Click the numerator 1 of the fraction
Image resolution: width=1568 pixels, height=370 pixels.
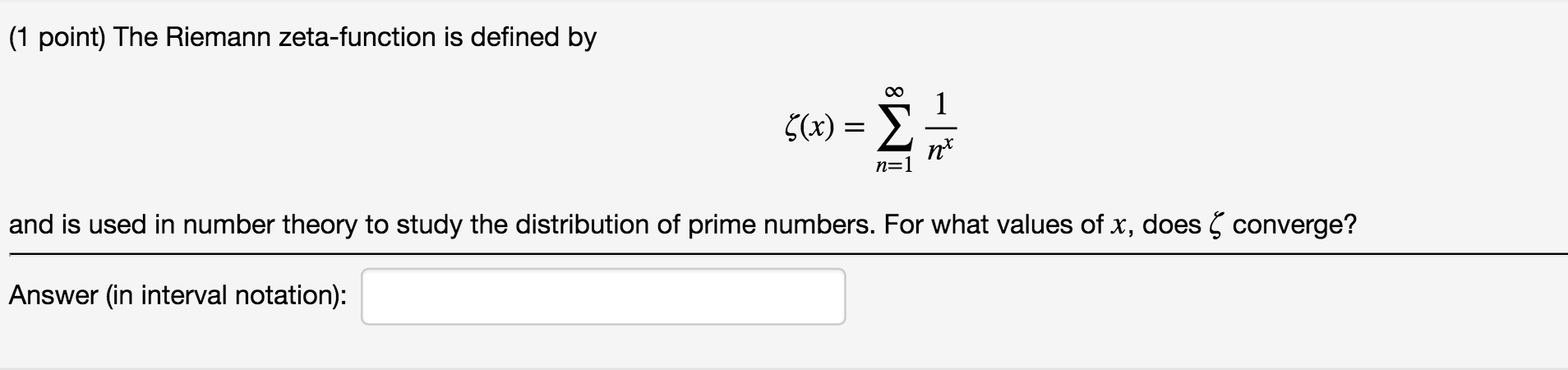(942, 104)
